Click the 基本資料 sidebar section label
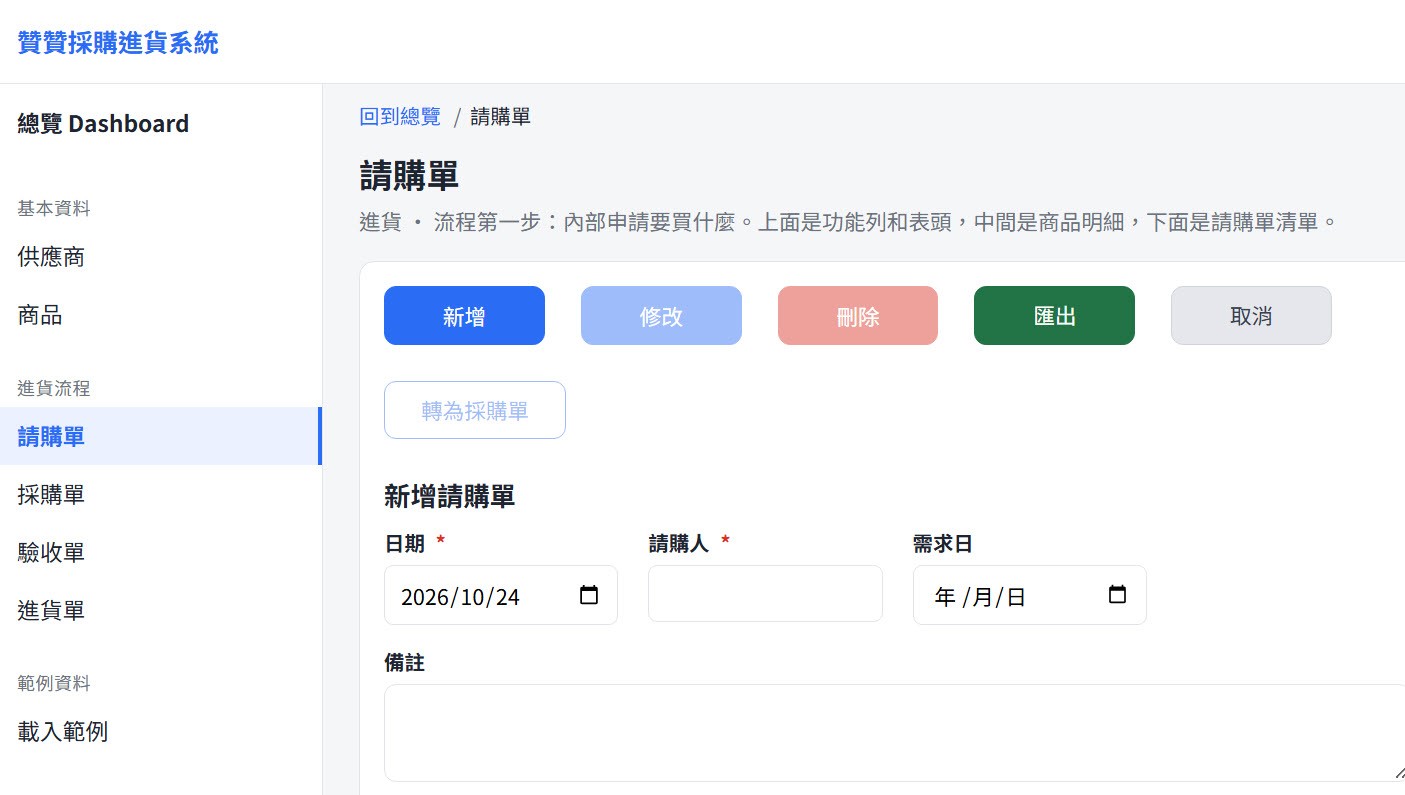 point(54,208)
